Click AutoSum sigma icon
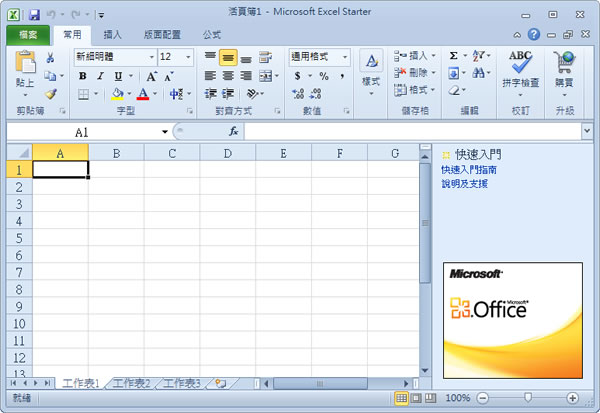Image resolution: width=600 pixels, height=413 pixels. (x=453, y=56)
